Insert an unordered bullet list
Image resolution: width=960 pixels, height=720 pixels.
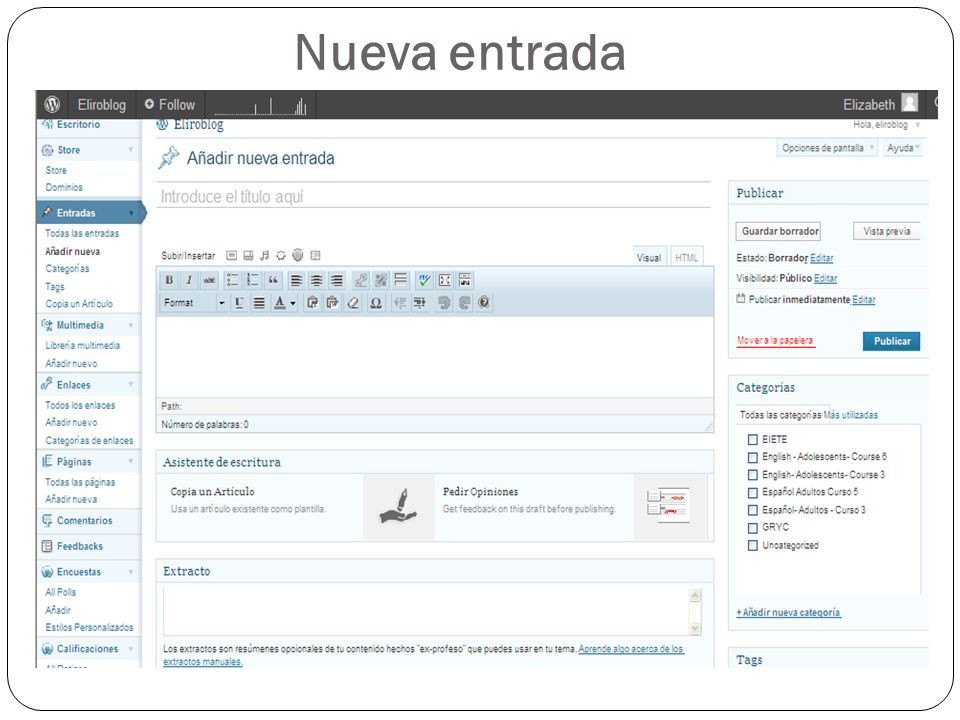pos(233,280)
